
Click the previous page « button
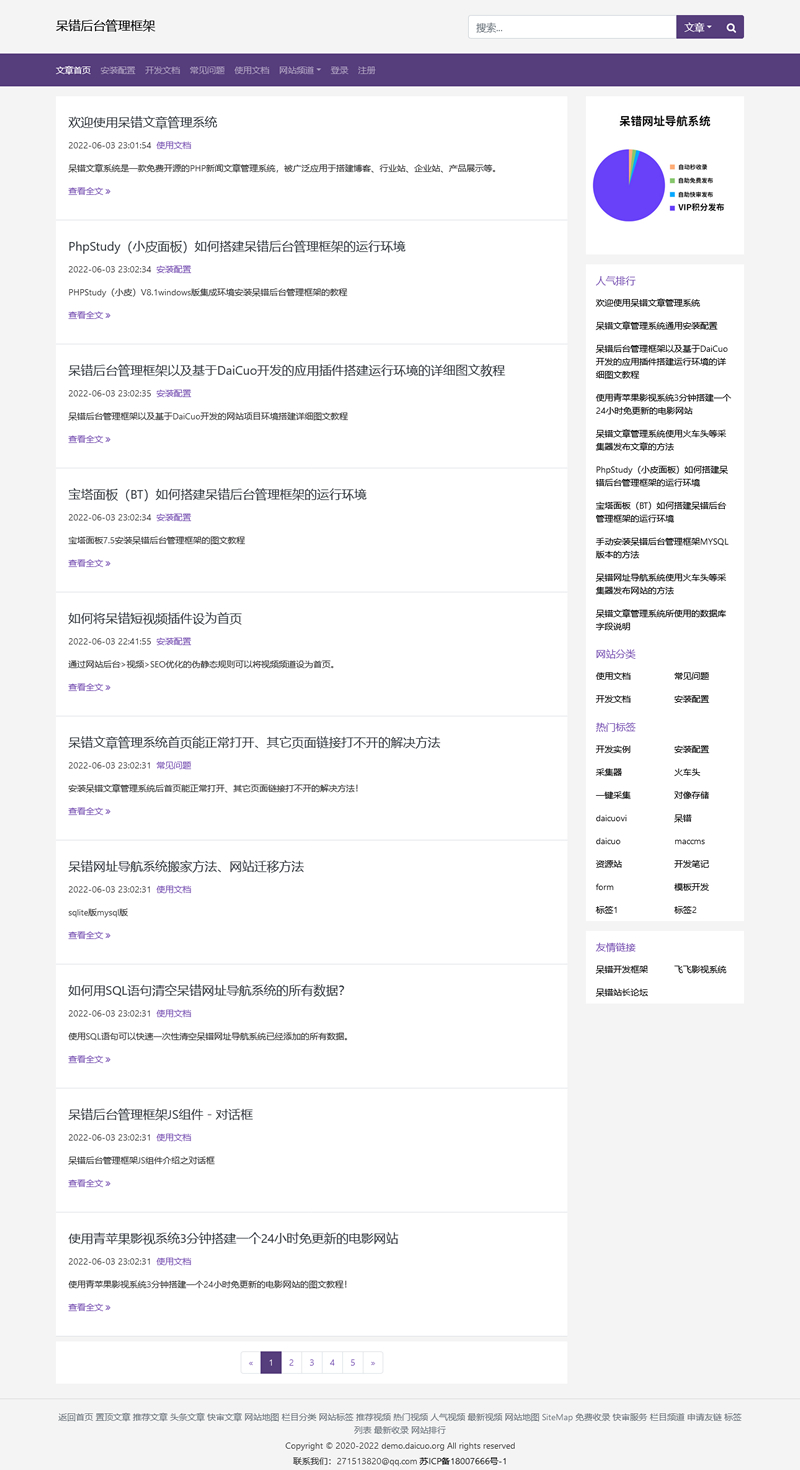point(250,1362)
